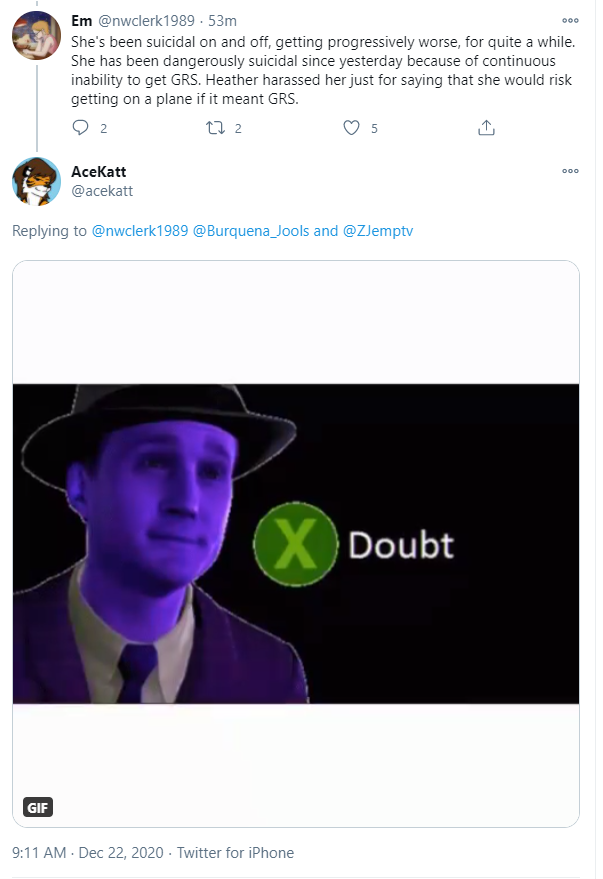This screenshot has width=603, height=879.
Task: Click the @ZJemptv mention link
Action: [x=378, y=231]
